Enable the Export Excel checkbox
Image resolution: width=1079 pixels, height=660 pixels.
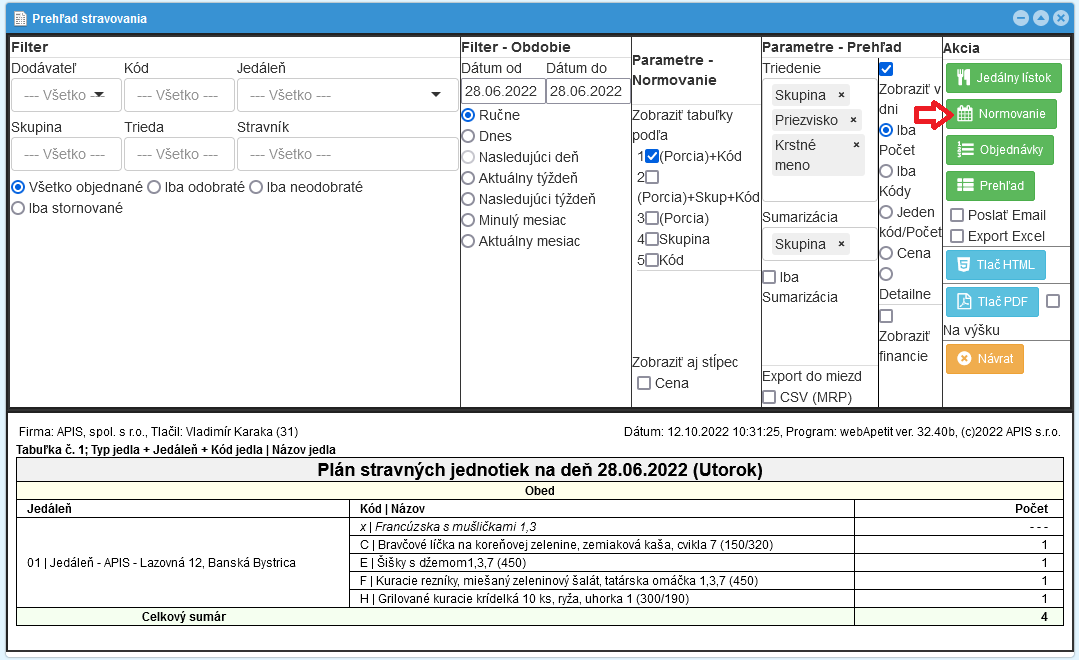coord(957,236)
